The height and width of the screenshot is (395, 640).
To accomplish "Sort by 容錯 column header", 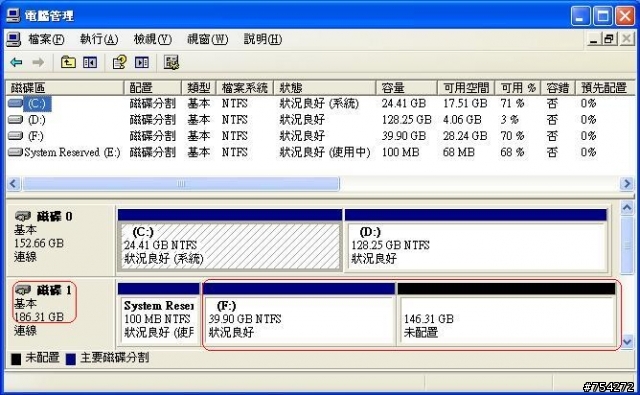I will click(558, 88).
